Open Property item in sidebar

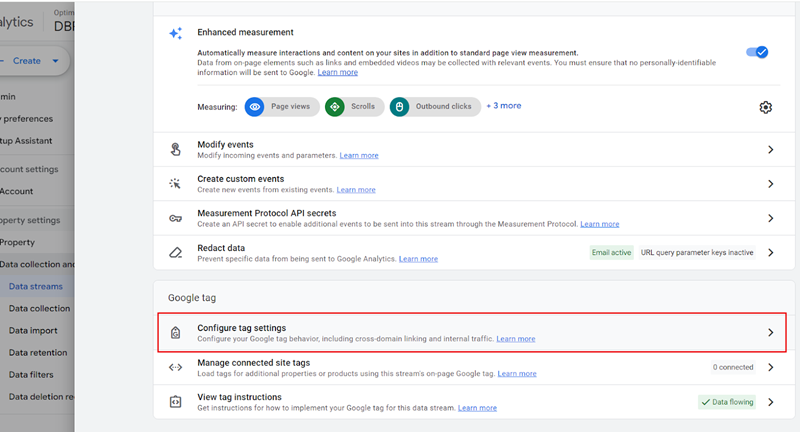[x=17, y=242]
